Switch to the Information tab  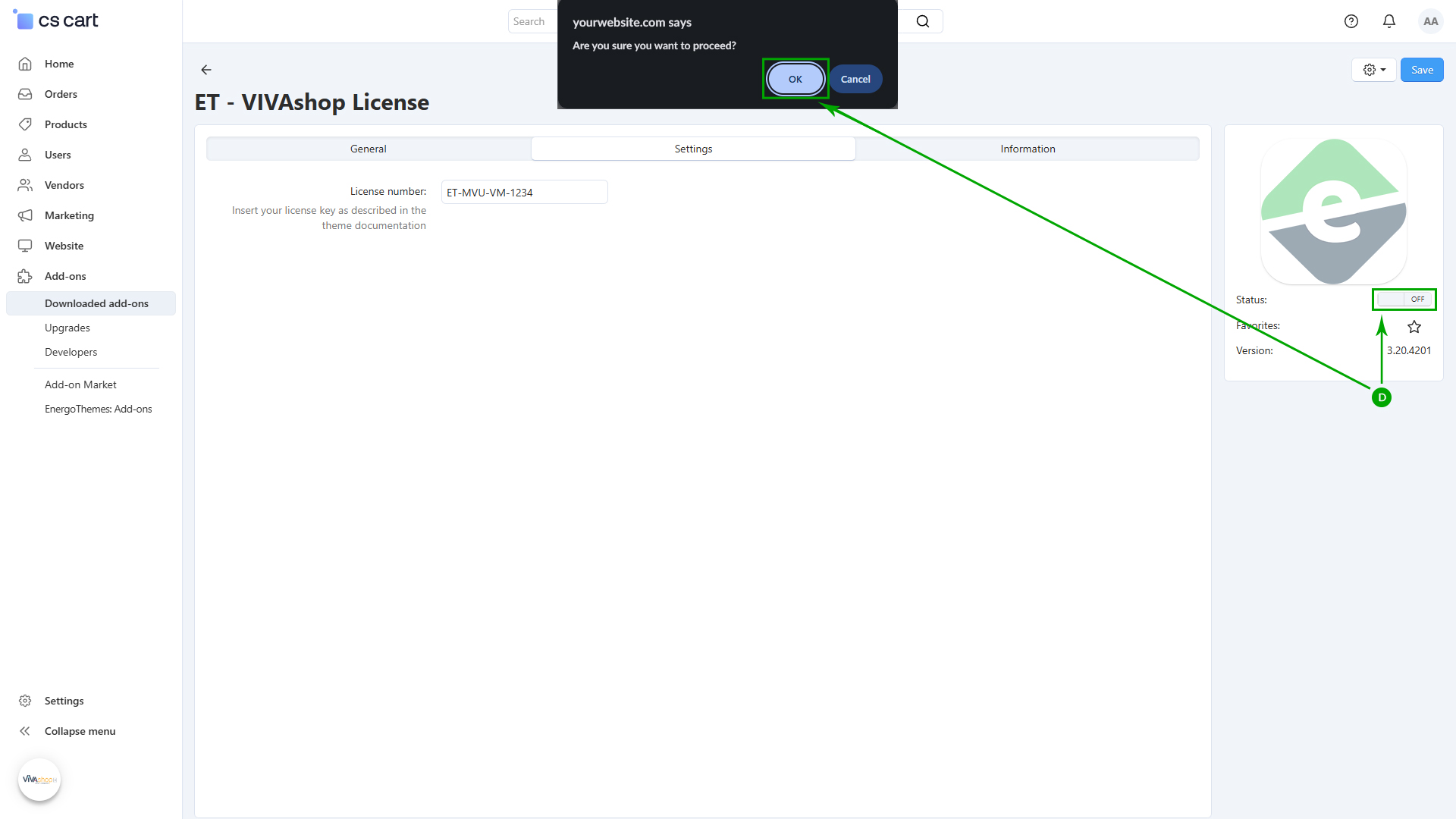click(1028, 149)
